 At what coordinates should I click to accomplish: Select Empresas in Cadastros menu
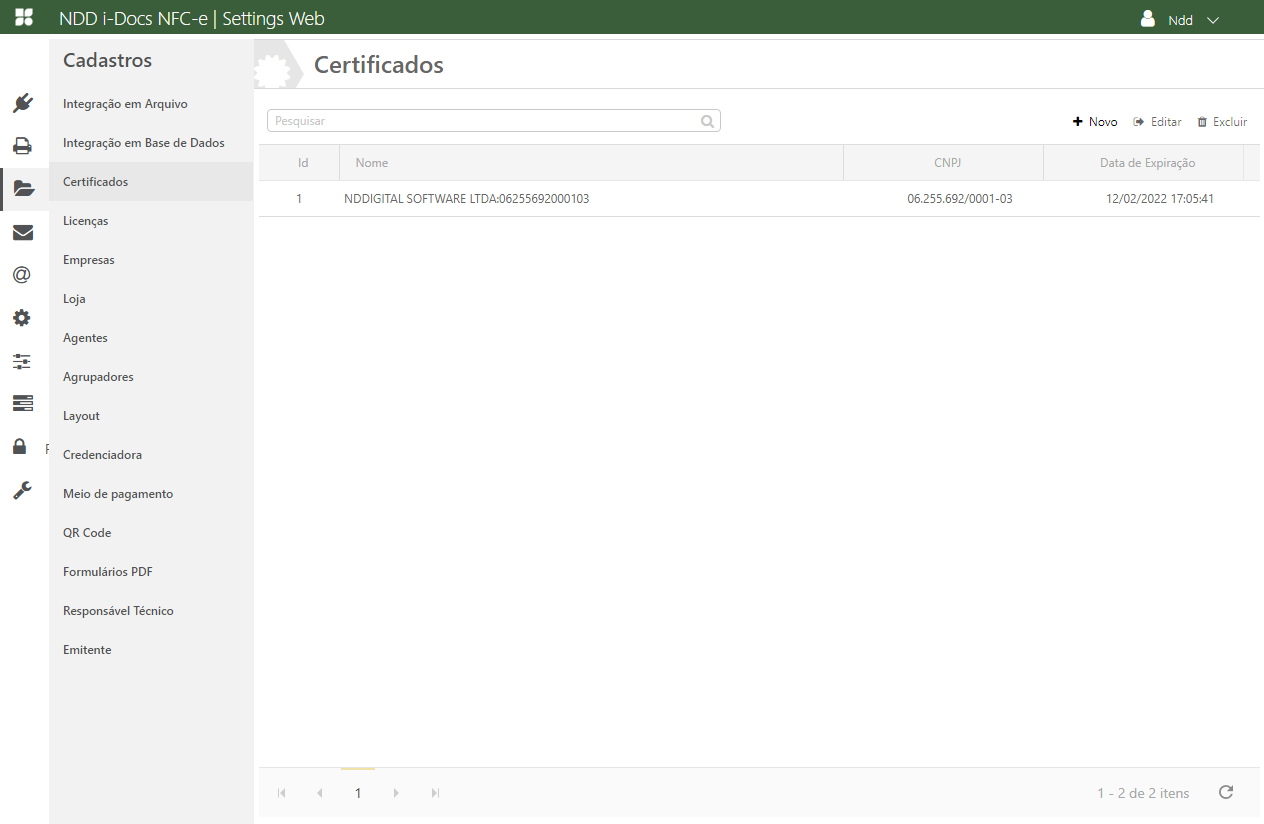tap(89, 260)
